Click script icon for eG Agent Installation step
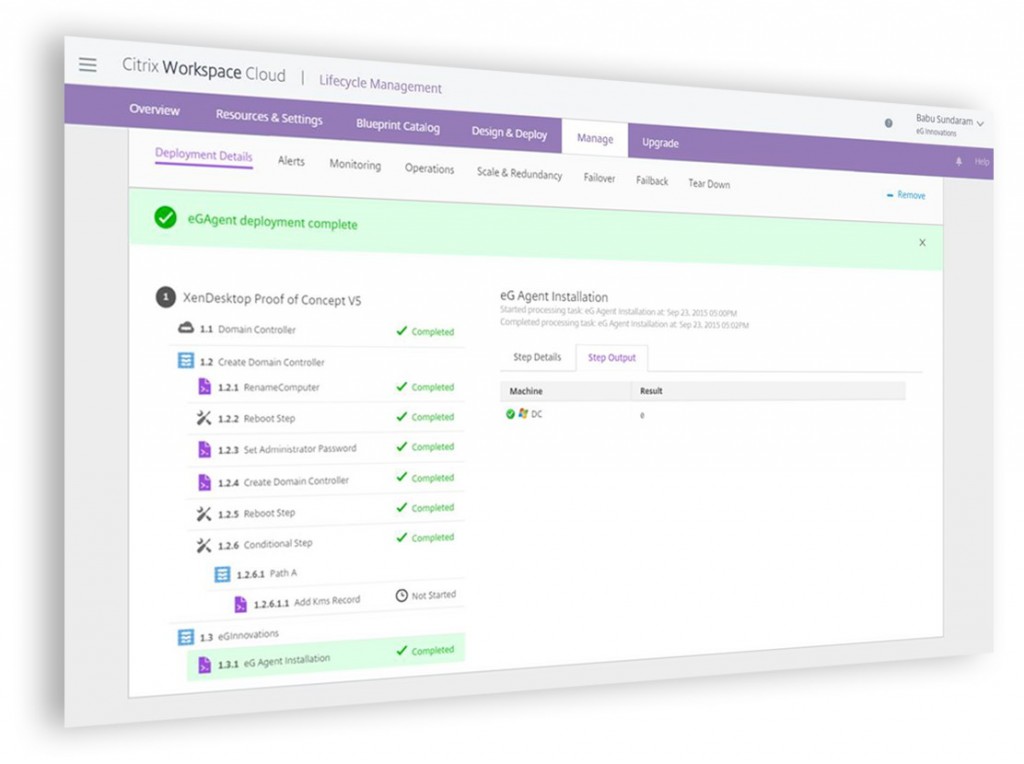Viewport: 1024px width, 764px height. (204, 664)
